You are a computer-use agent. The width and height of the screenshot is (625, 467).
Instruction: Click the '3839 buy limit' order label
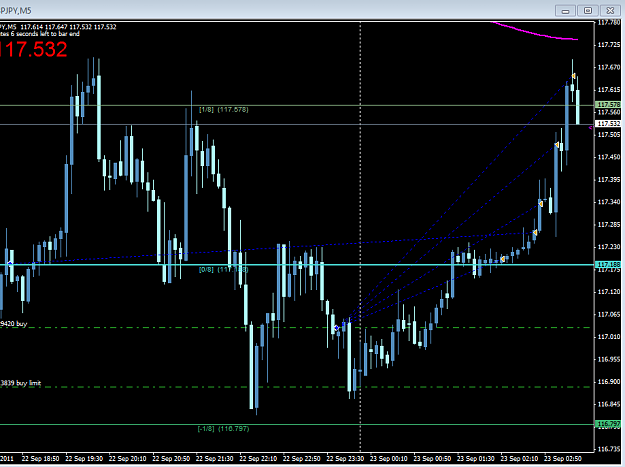(20, 383)
